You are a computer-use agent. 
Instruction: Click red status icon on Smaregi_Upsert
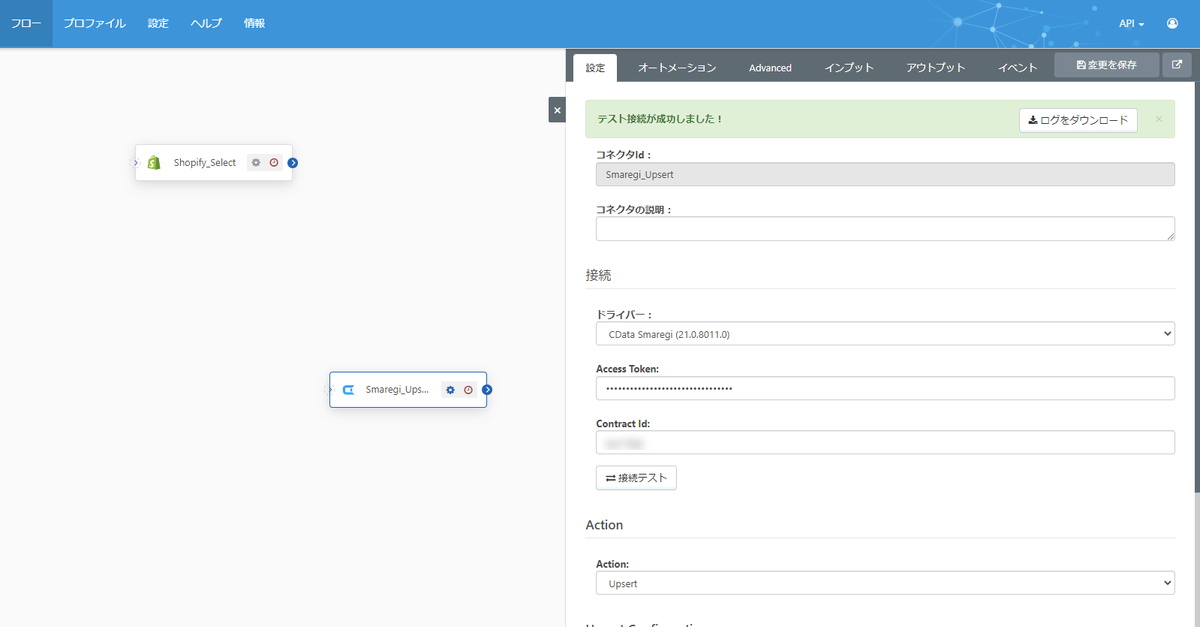pos(468,390)
